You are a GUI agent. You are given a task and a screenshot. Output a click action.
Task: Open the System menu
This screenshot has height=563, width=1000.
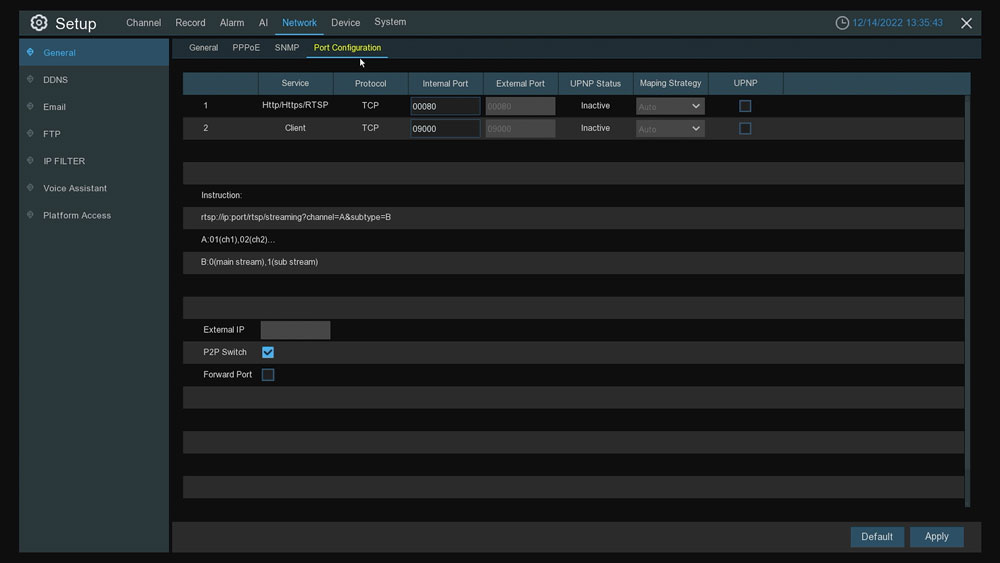(x=390, y=22)
